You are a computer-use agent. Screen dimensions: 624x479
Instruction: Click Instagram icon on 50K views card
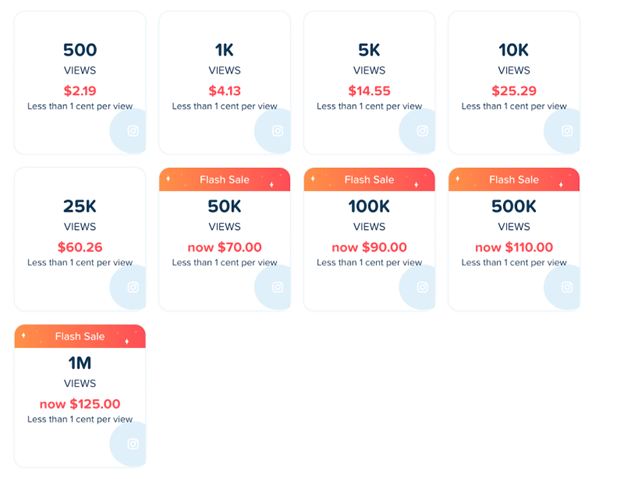coord(278,287)
